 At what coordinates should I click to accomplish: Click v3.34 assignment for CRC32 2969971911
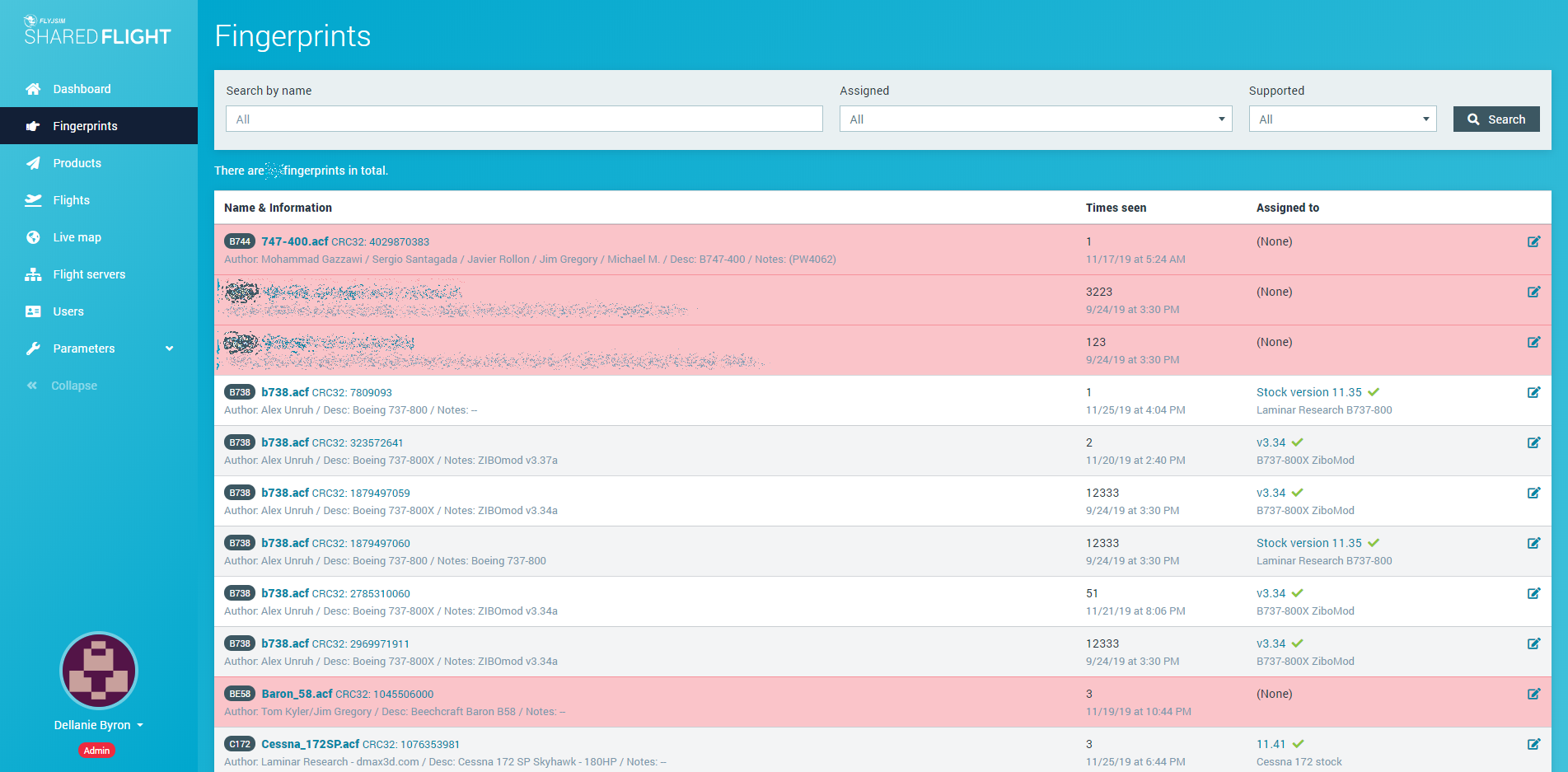(1271, 643)
